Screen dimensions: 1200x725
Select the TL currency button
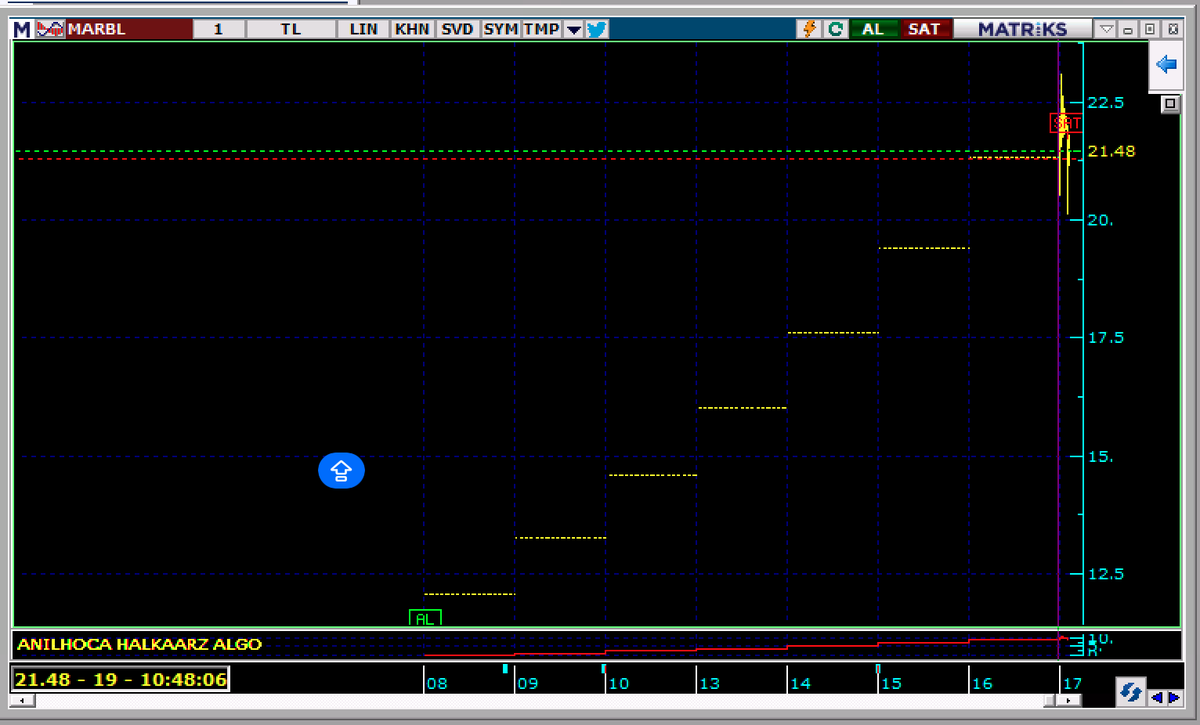(291, 29)
